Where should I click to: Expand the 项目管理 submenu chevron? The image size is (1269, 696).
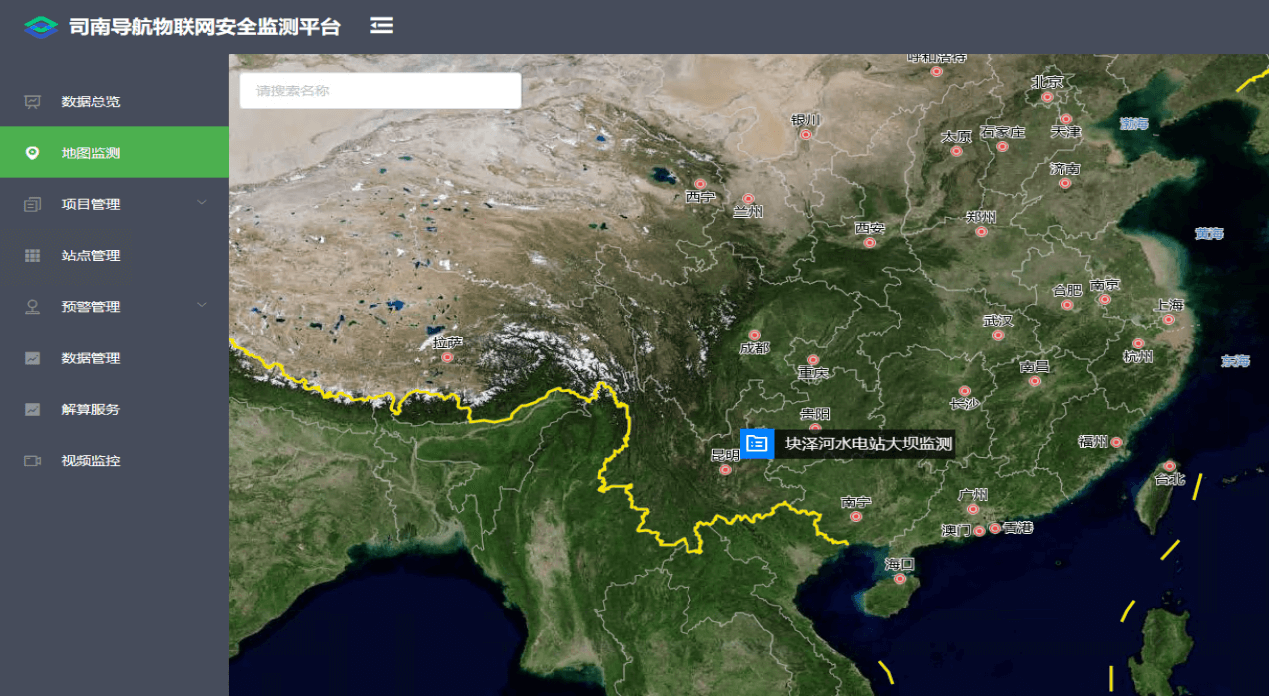202,203
